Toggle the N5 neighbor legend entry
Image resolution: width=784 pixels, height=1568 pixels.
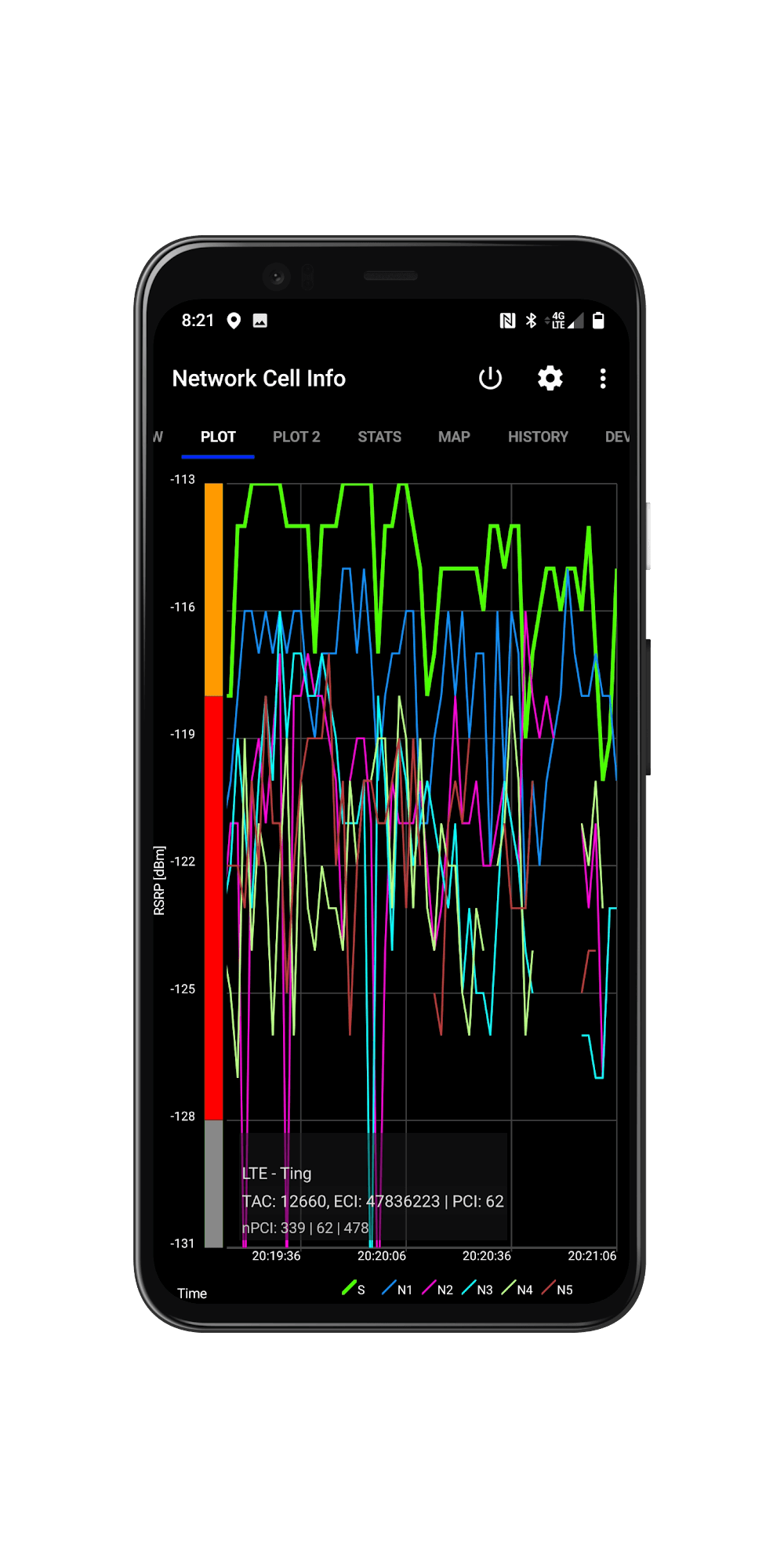[557, 1289]
